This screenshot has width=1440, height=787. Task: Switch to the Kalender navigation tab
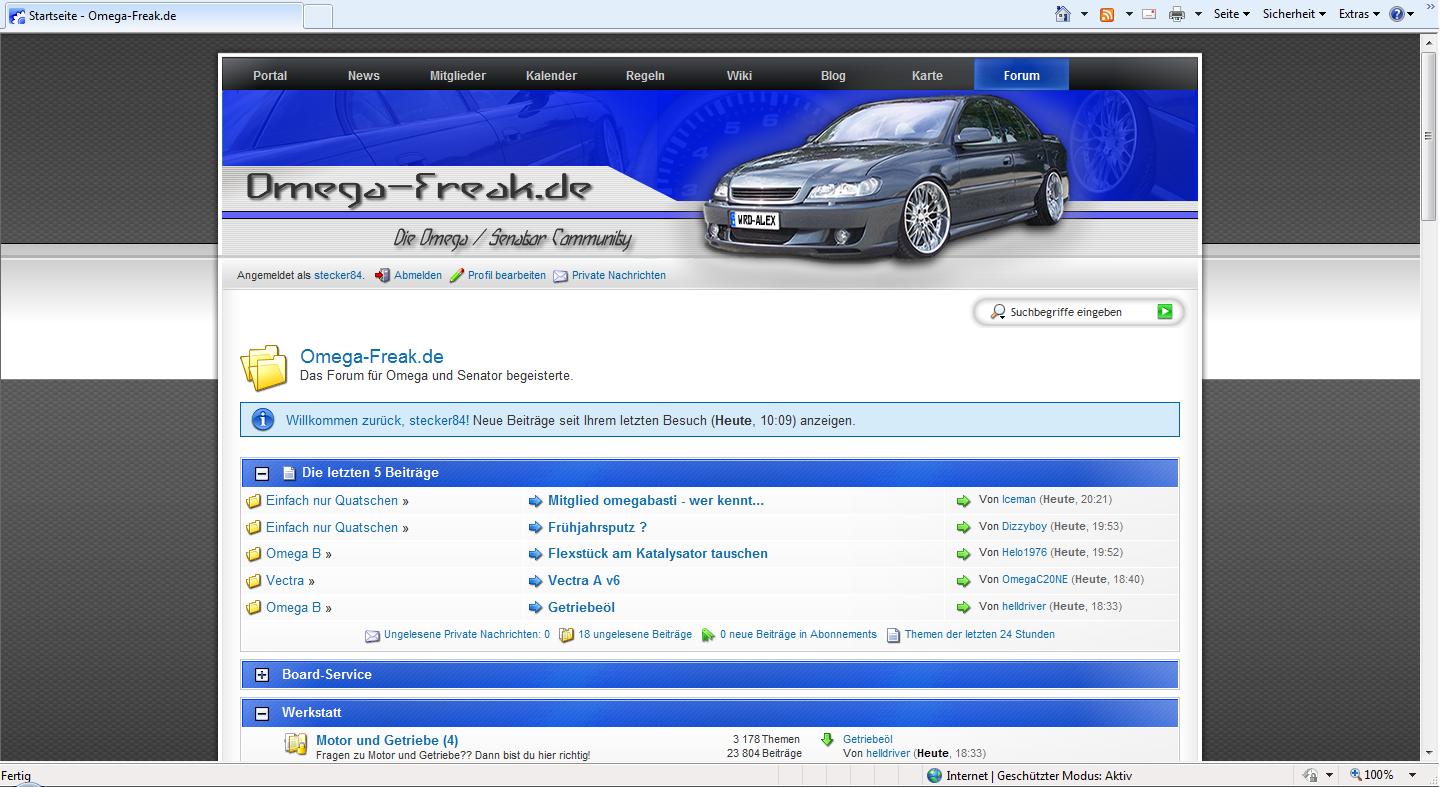coord(551,75)
